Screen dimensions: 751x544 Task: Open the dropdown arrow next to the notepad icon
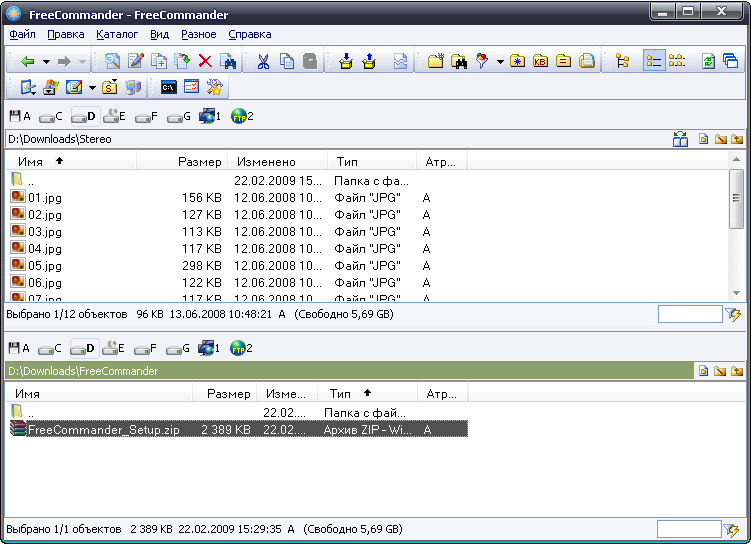[92, 88]
